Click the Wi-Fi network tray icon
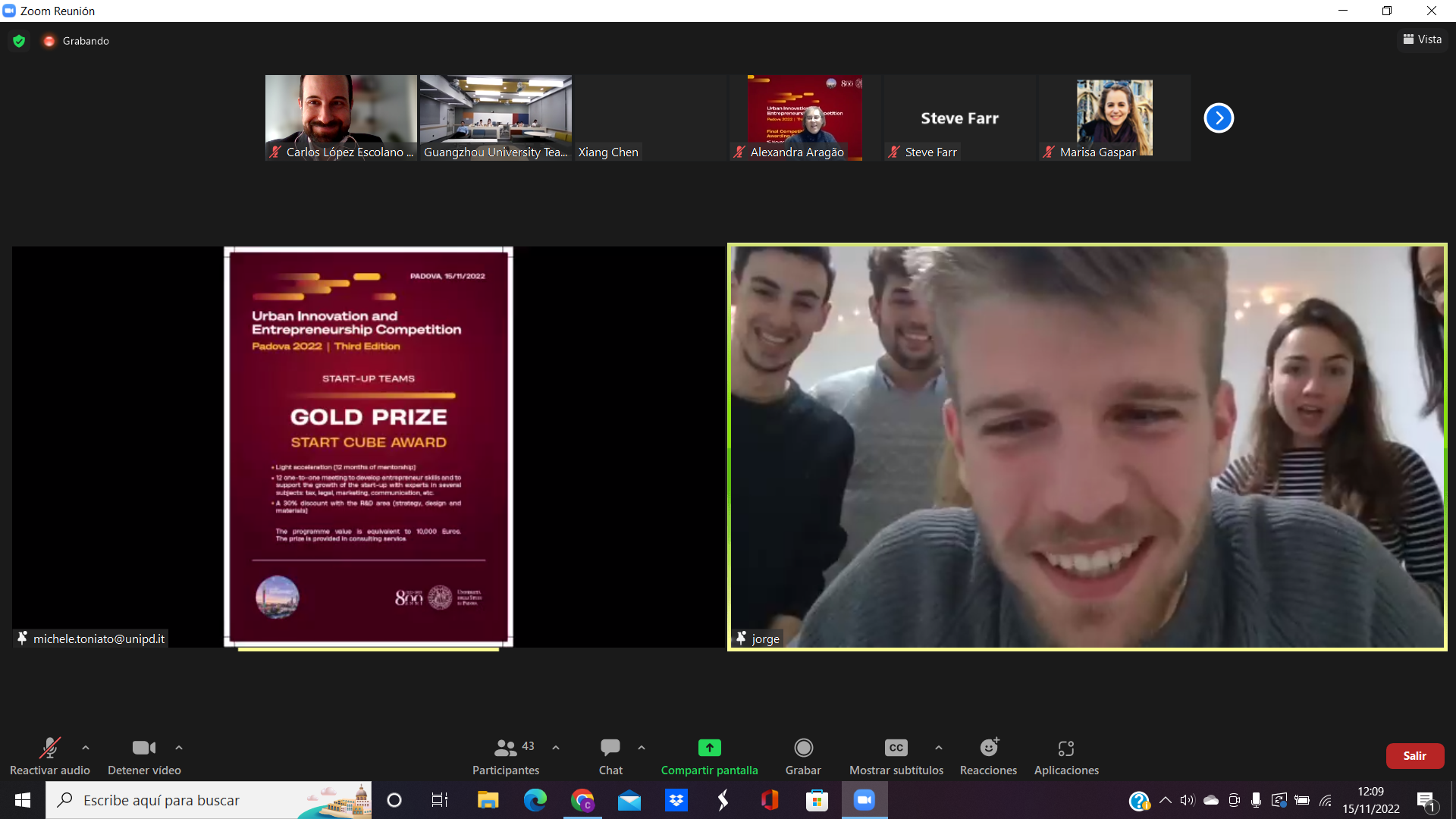 (1326, 800)
